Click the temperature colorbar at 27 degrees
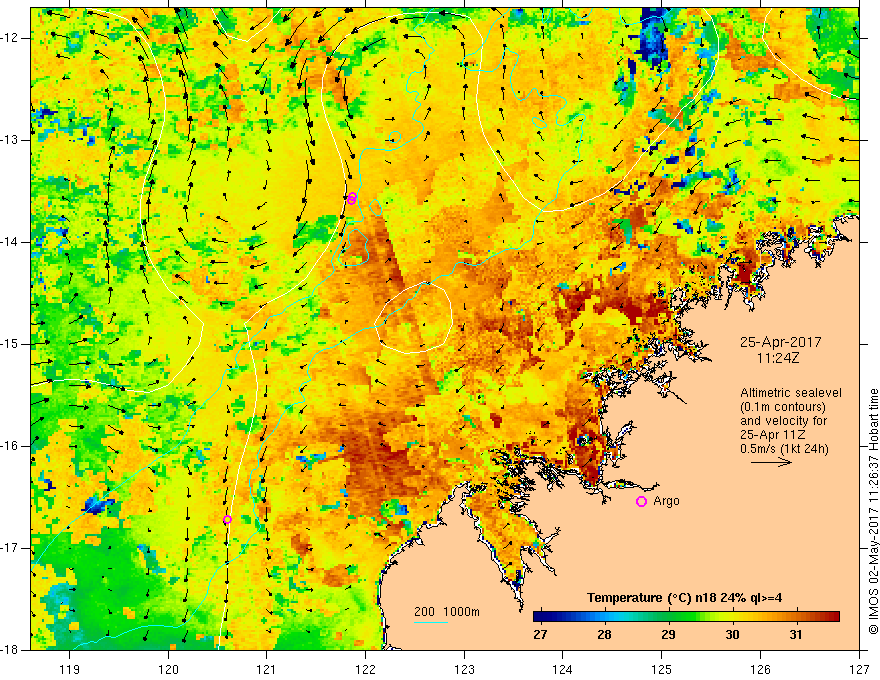The width and height of the screenshot is (880, 680). click(540, 617)
